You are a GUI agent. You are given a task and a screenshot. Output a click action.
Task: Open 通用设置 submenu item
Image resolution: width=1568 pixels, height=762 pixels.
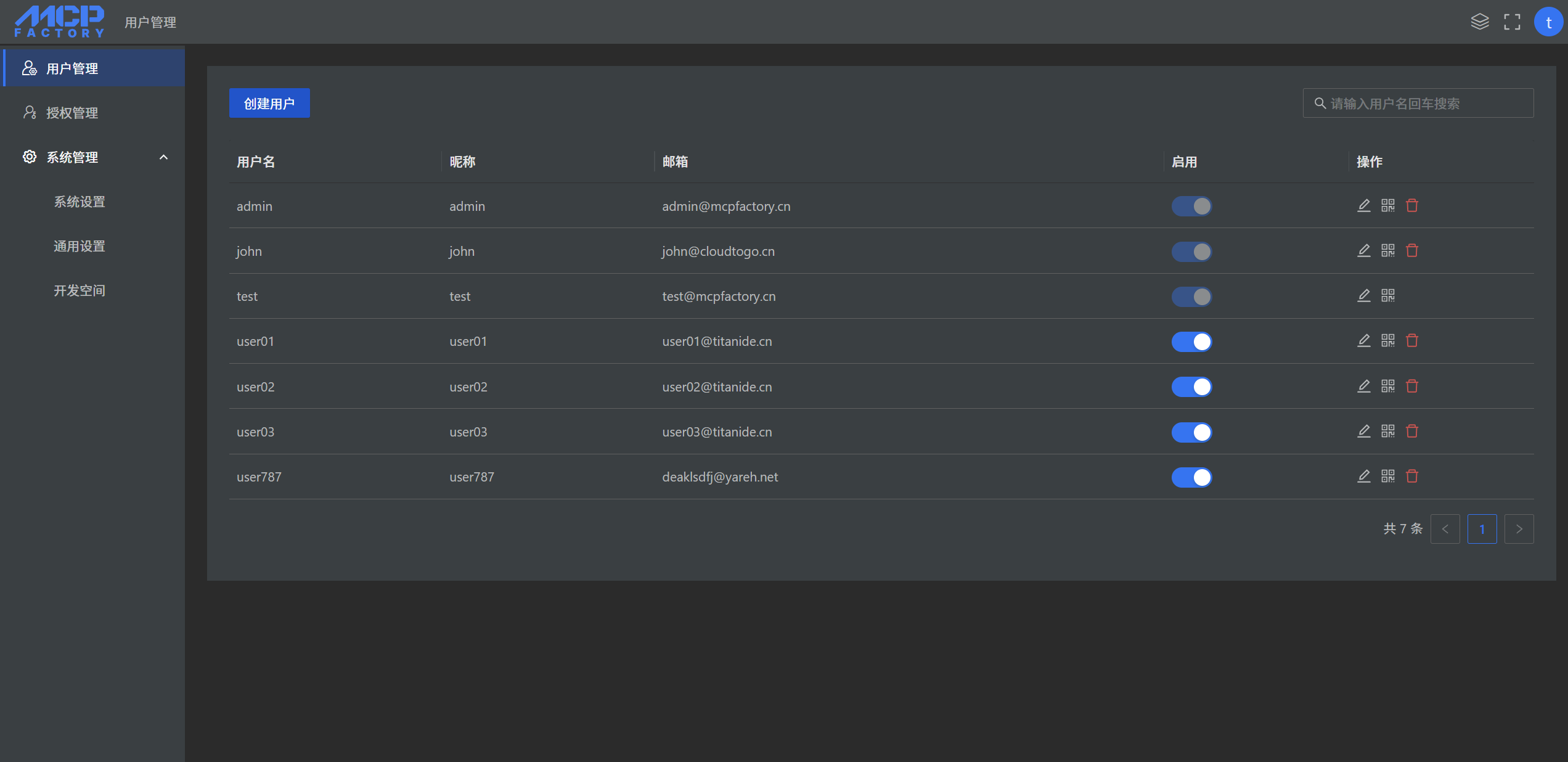click(x=80, y=246)
